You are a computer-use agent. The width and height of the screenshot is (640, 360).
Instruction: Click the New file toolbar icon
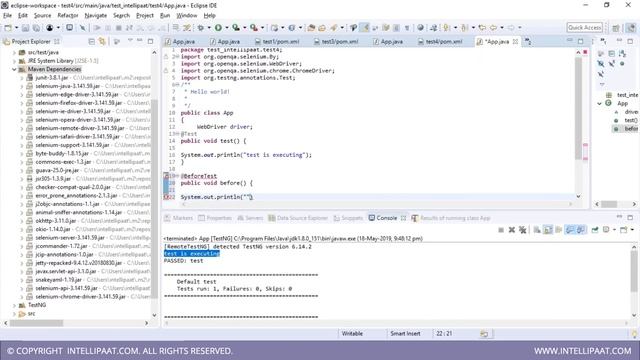point(7,28)
